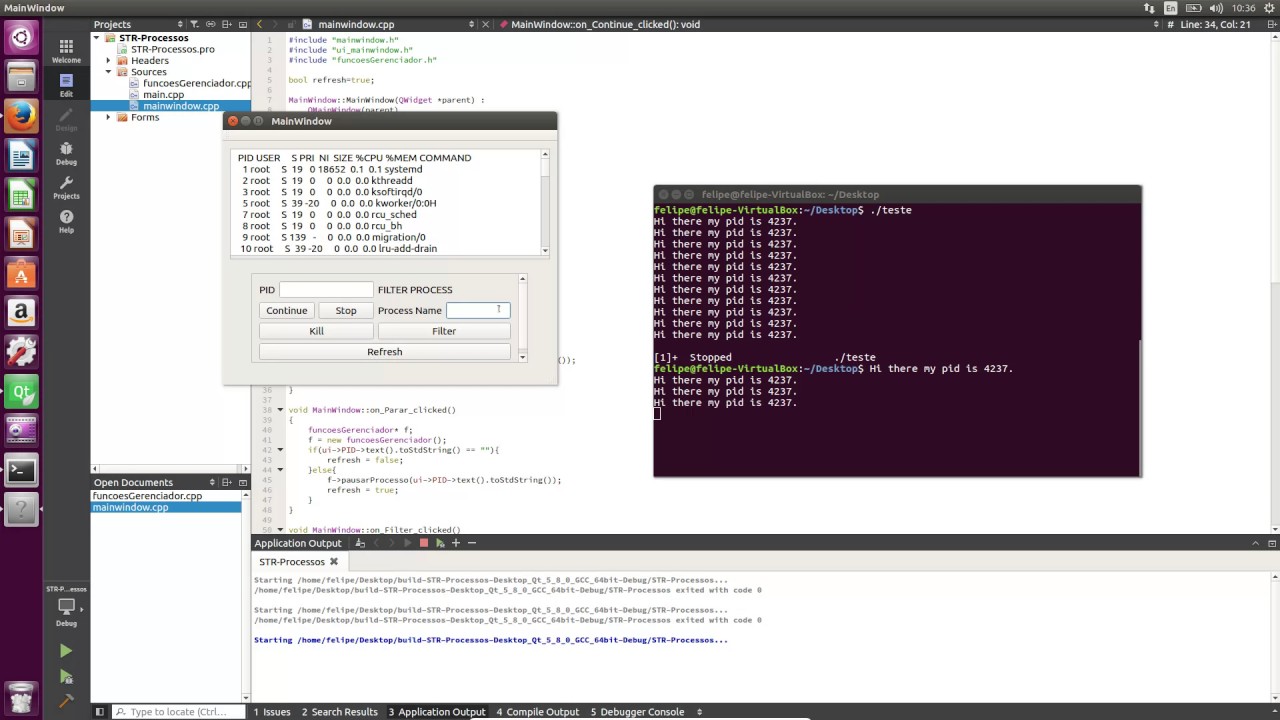Close the STR-Processos output tab

point(334,562)
